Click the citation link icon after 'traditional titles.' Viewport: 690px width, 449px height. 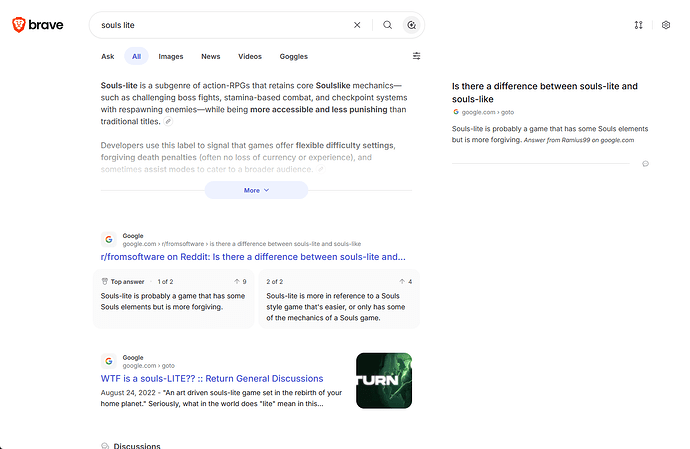point(168,121)
